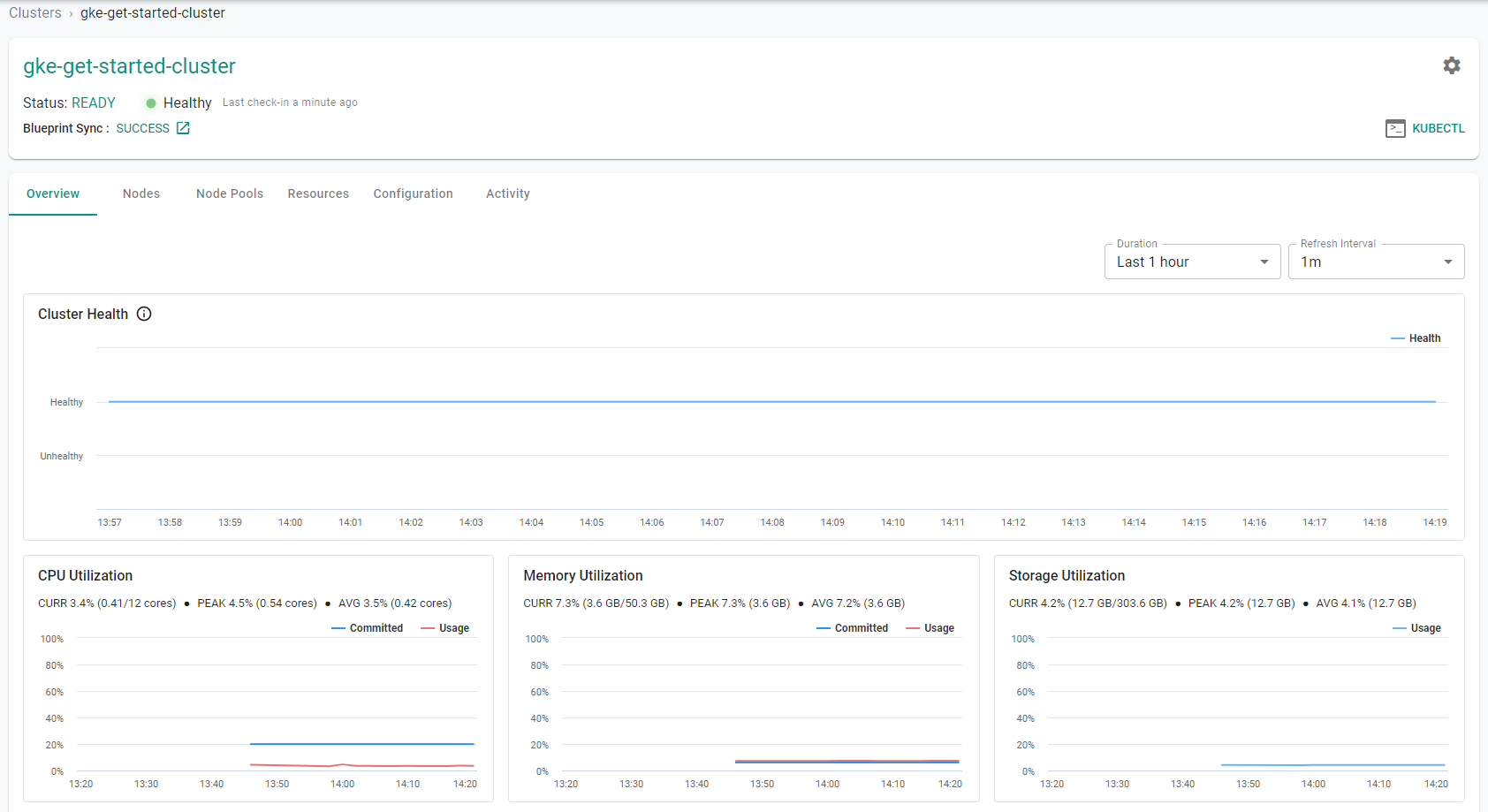The width and height of the screenshot is (1488, 812).
Task: Click Storage 'CURR 4.2% (12.7 GB/303.6 GB)' value
Action: coord(1088,603)
